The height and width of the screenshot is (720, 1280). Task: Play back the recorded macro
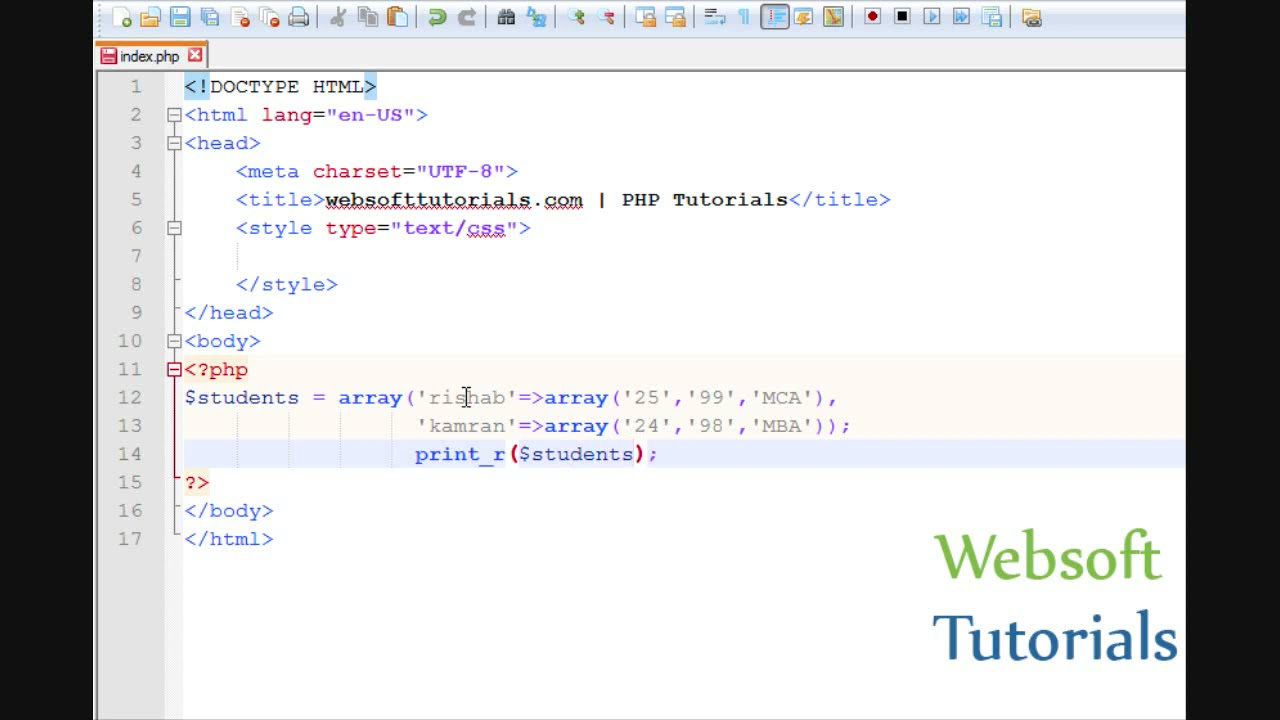coord(932,17)
